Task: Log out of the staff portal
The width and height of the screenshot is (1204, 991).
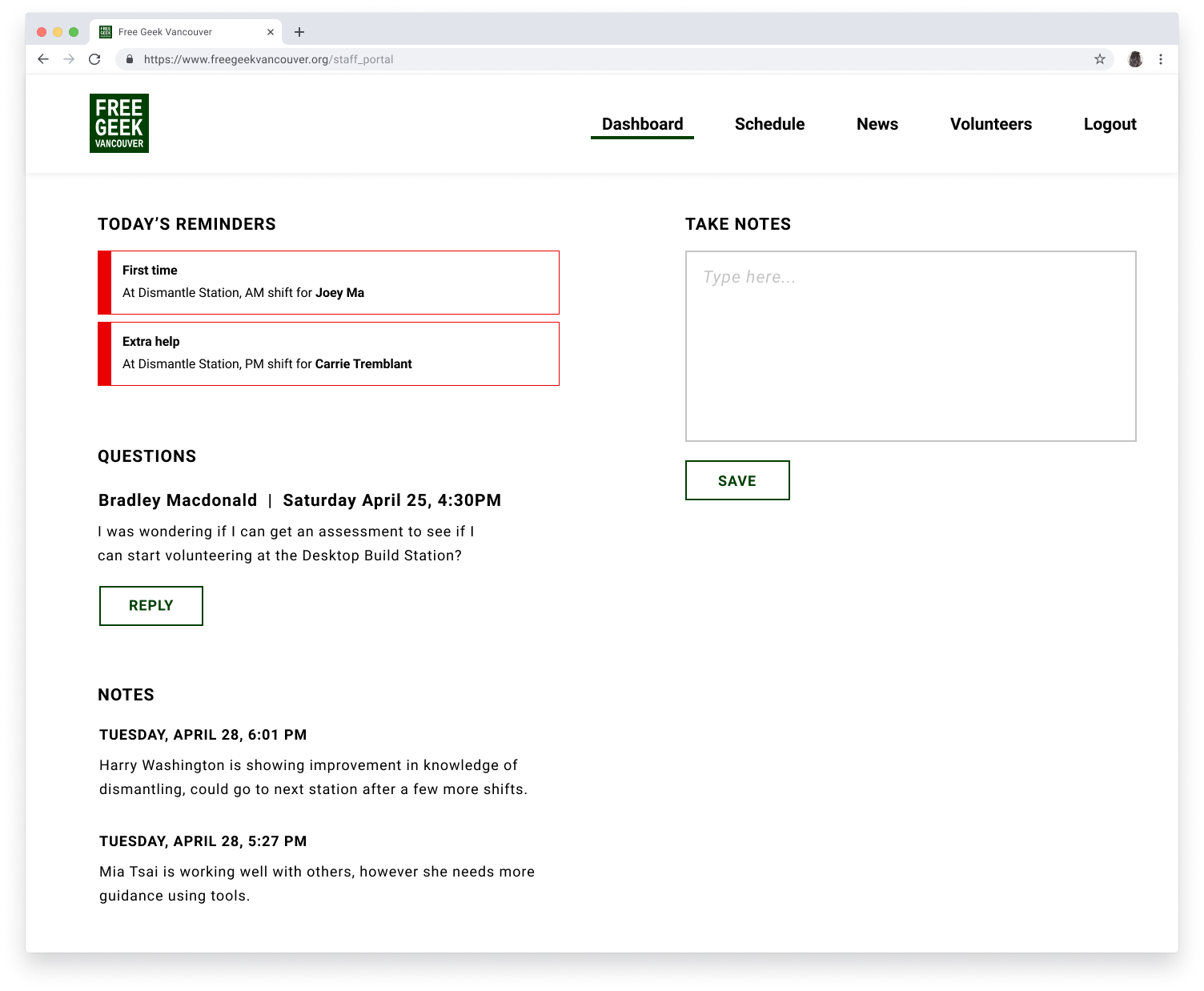Action: tap(1110, 124)
